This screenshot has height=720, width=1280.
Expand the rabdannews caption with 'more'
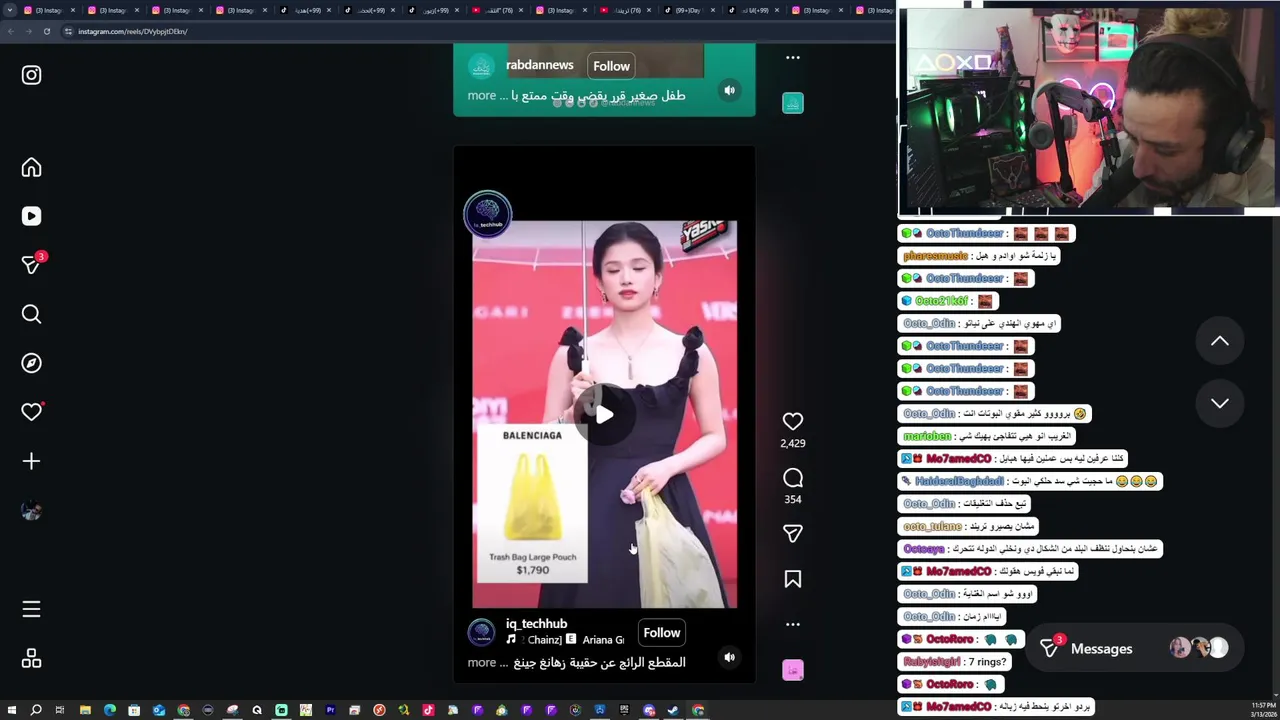pos(481,95)
